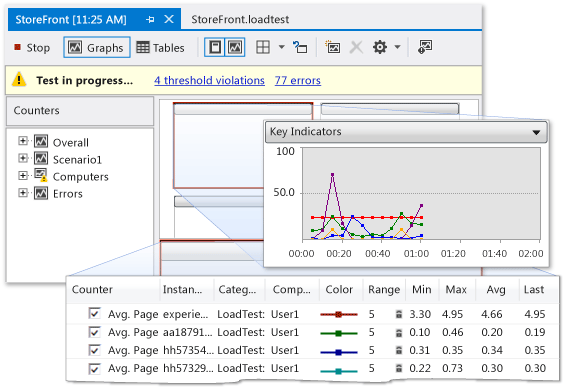Click the Counters panel header
The height and width of the screenshot is (388, 564).
pos(80,111)
